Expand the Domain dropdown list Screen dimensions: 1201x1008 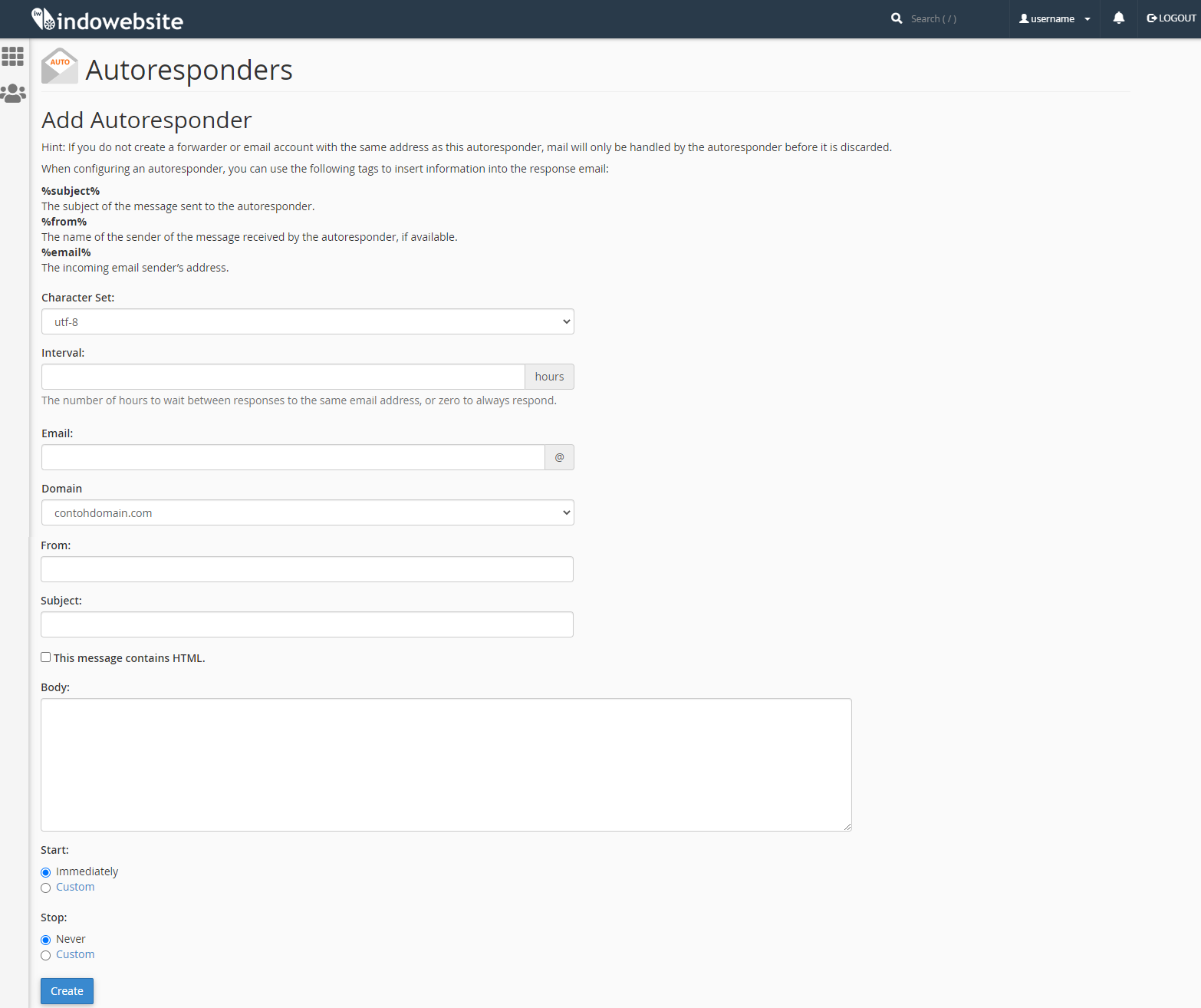308,512
